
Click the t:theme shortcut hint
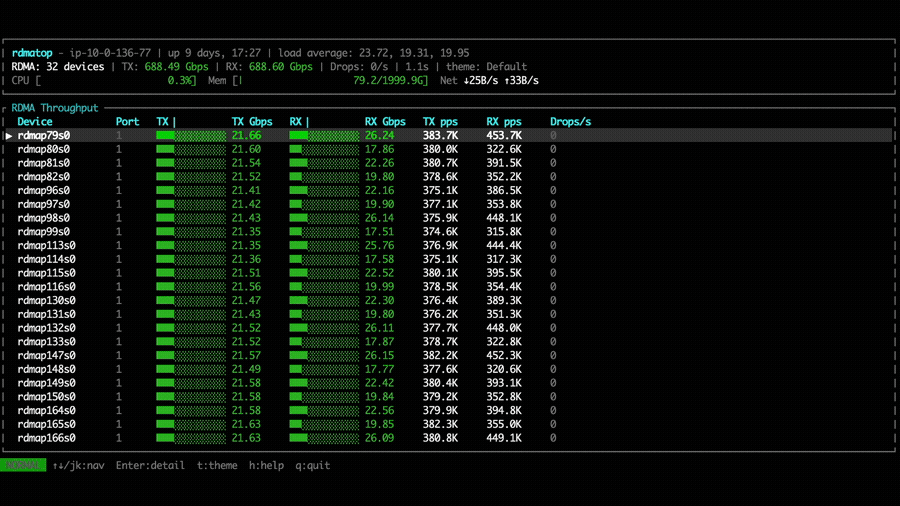[217, 465]
